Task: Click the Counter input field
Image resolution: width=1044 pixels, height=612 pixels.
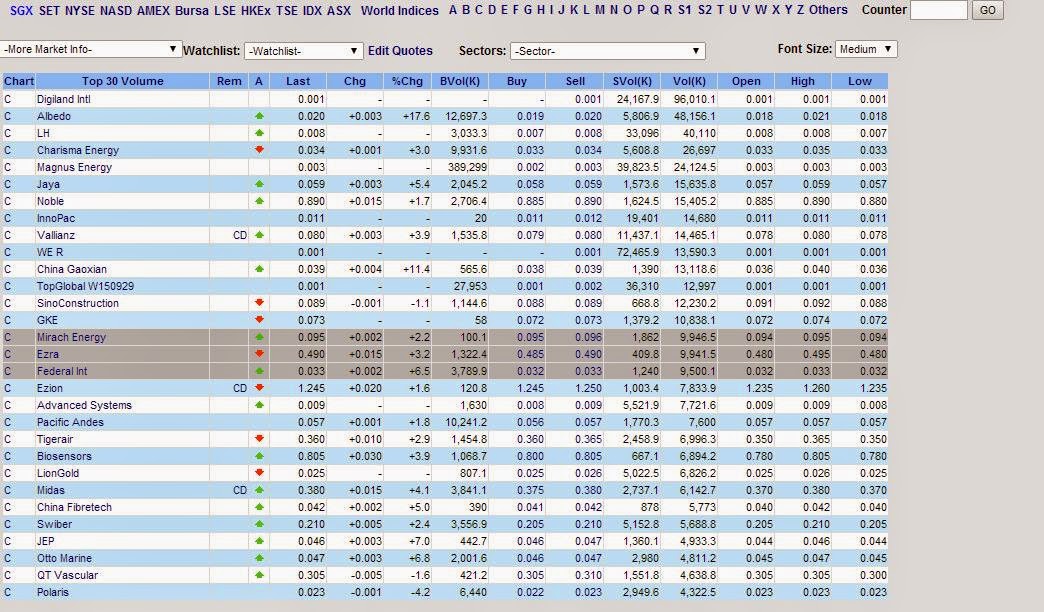Action: coord(939,10)
